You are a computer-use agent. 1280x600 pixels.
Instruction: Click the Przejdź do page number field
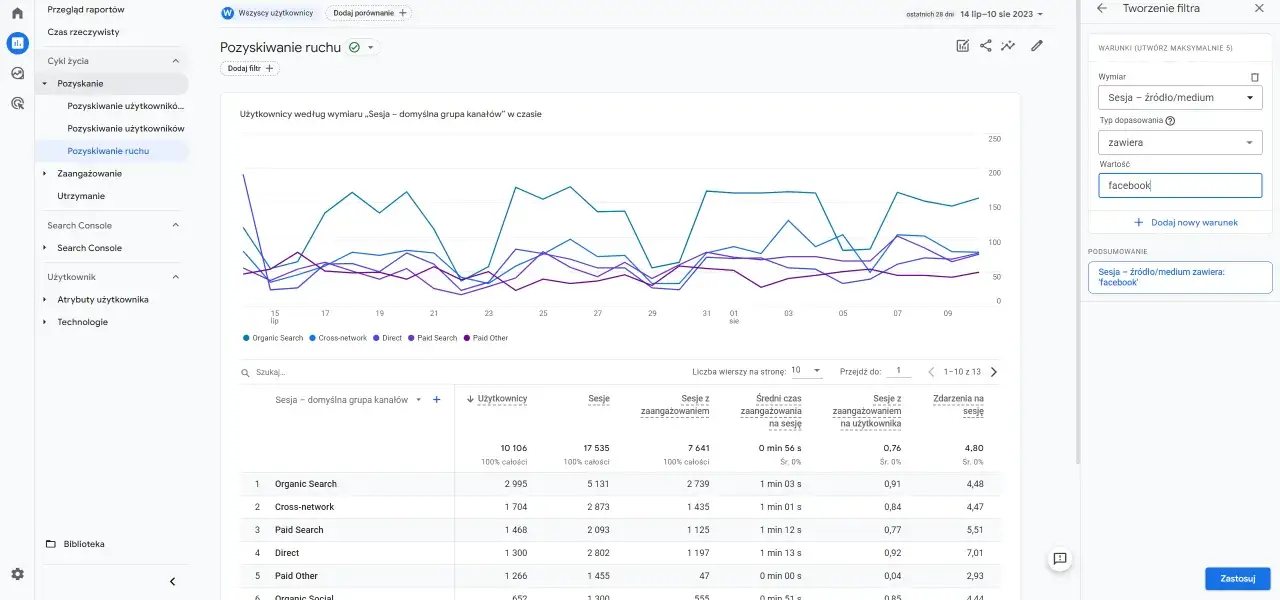[898, 371]
